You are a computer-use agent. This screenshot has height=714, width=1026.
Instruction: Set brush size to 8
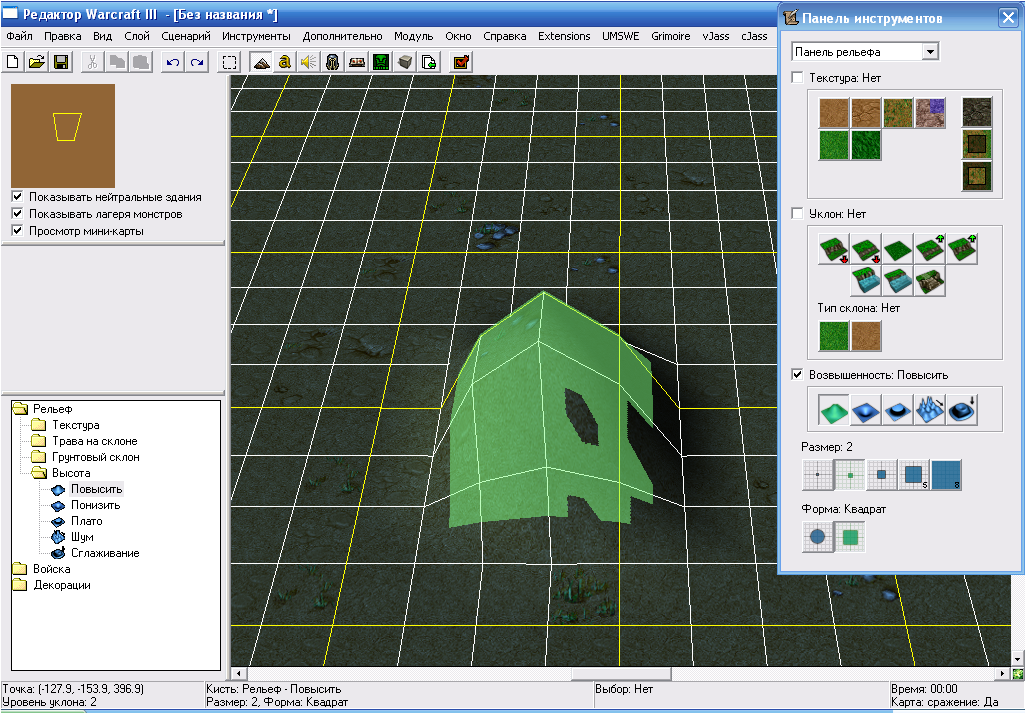(x=946, y=475)
